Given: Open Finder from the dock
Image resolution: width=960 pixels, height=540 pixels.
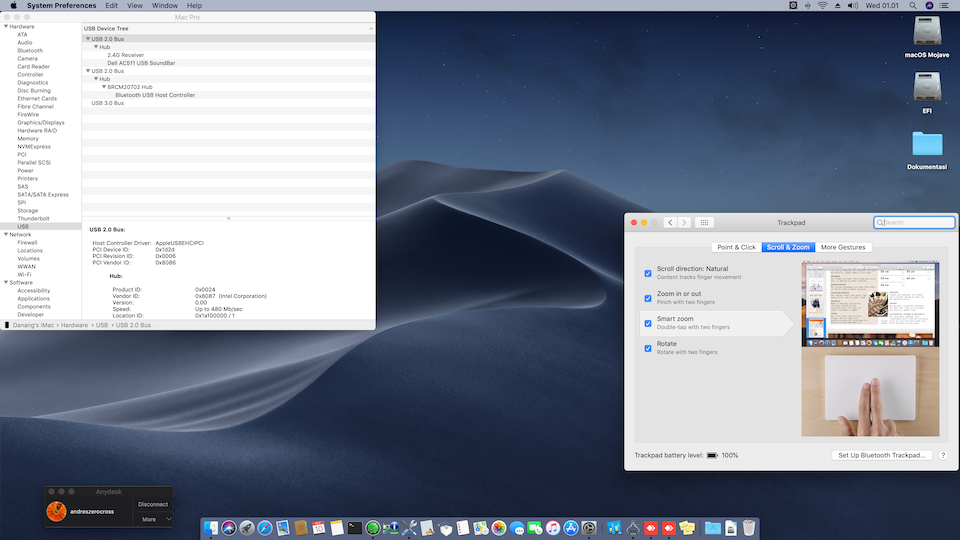Looking at the screenshot, I should (x=212, y=527).
